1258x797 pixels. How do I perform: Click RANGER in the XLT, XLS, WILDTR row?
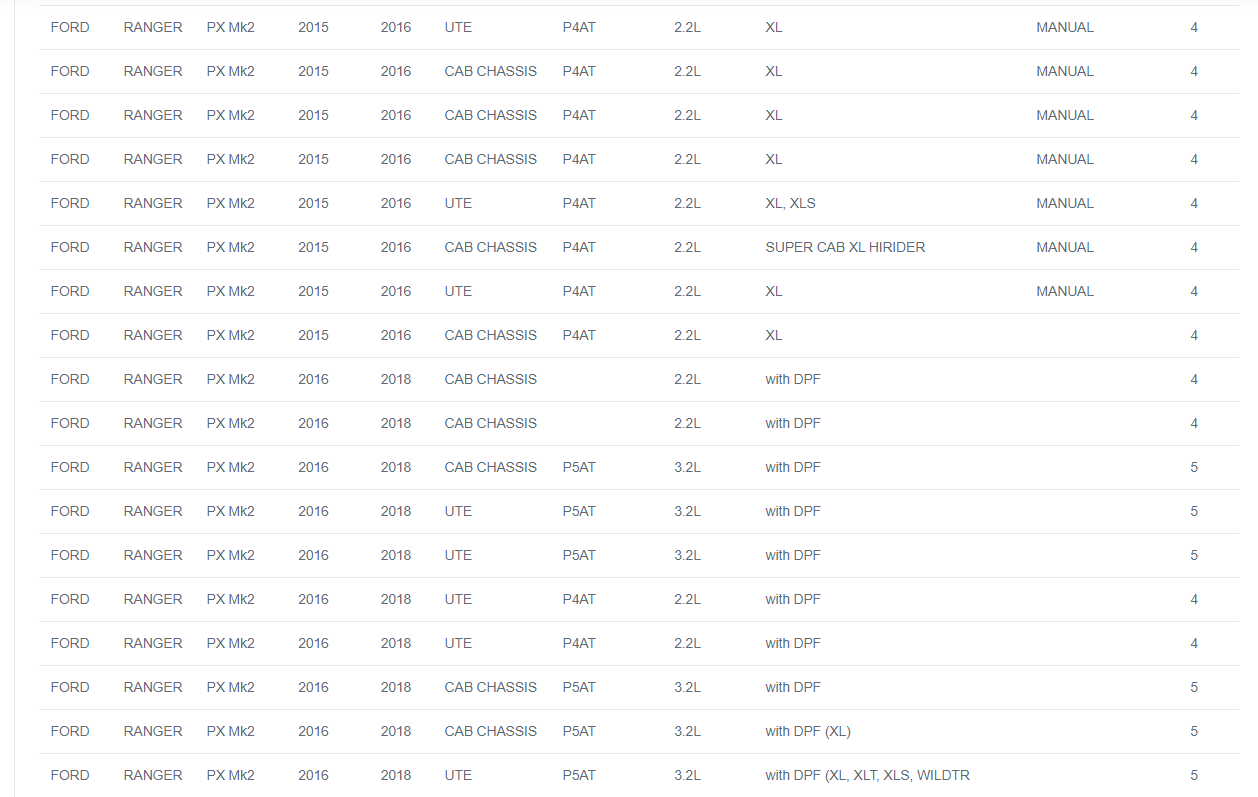153,775
